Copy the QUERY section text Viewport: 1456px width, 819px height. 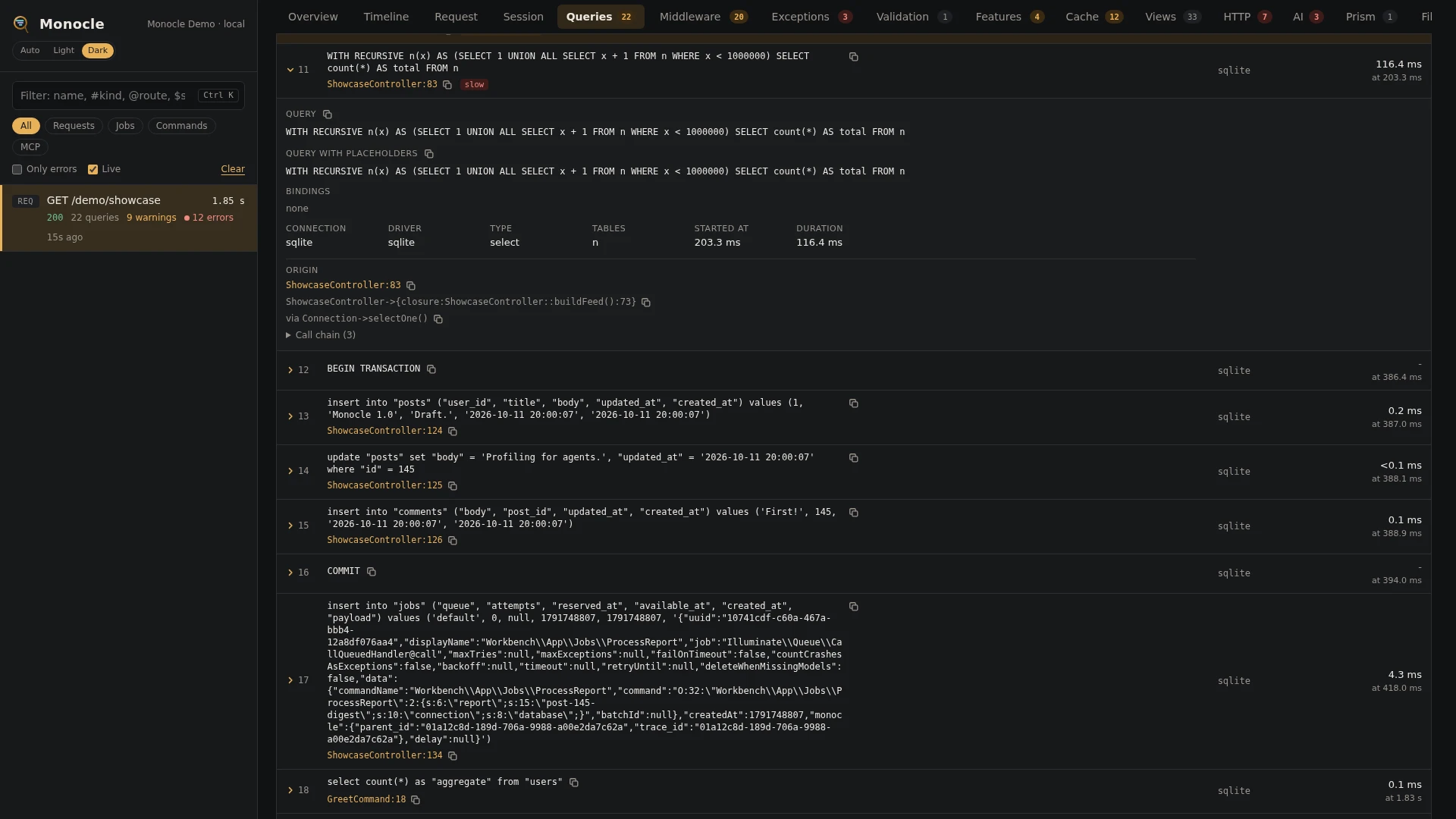[x=327, y=115]
